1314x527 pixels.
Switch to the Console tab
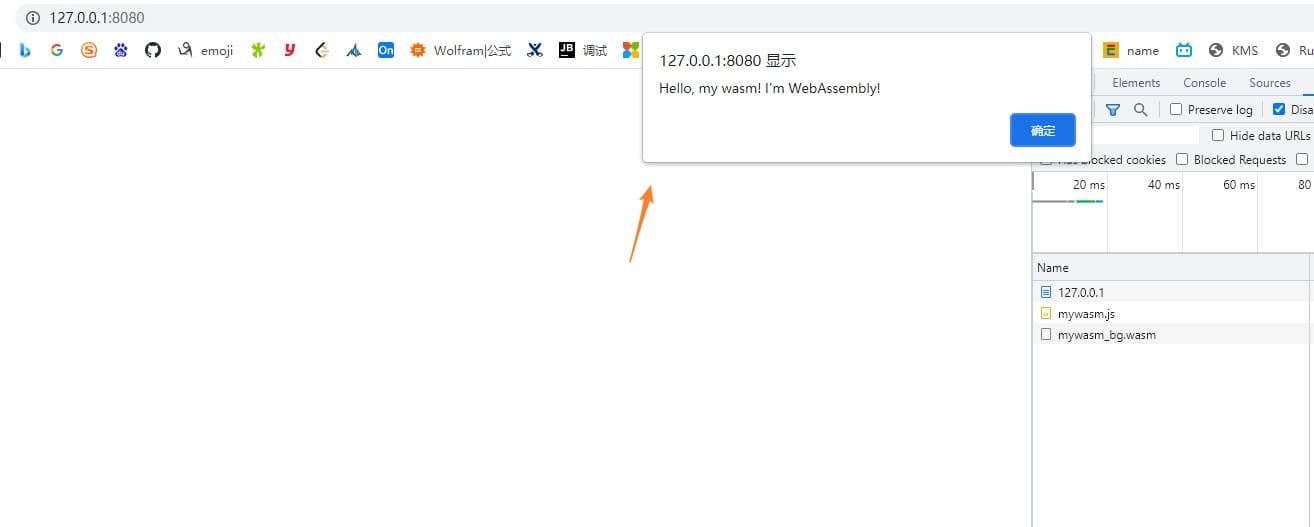[x=1204, y=83]
